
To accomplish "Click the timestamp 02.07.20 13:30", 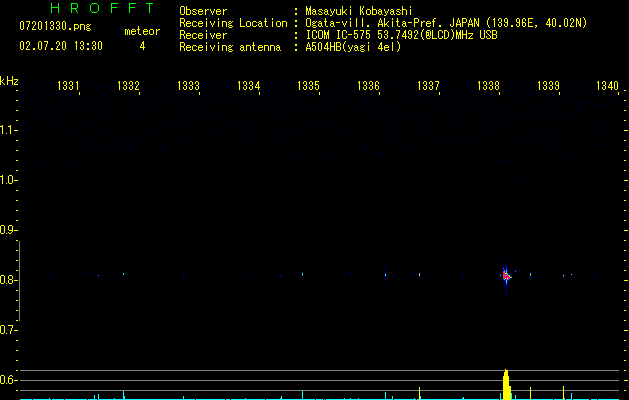I will tap(61, 46).
